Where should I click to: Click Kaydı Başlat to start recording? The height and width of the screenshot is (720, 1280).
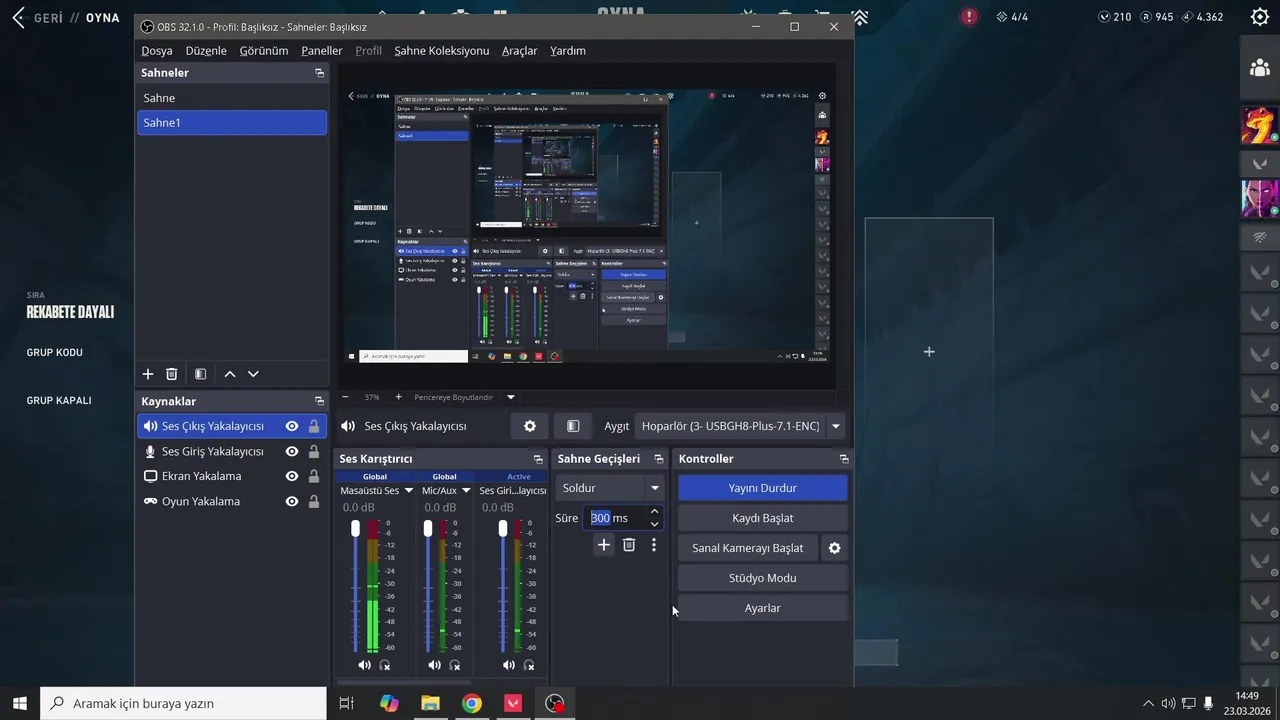(762, 518)
